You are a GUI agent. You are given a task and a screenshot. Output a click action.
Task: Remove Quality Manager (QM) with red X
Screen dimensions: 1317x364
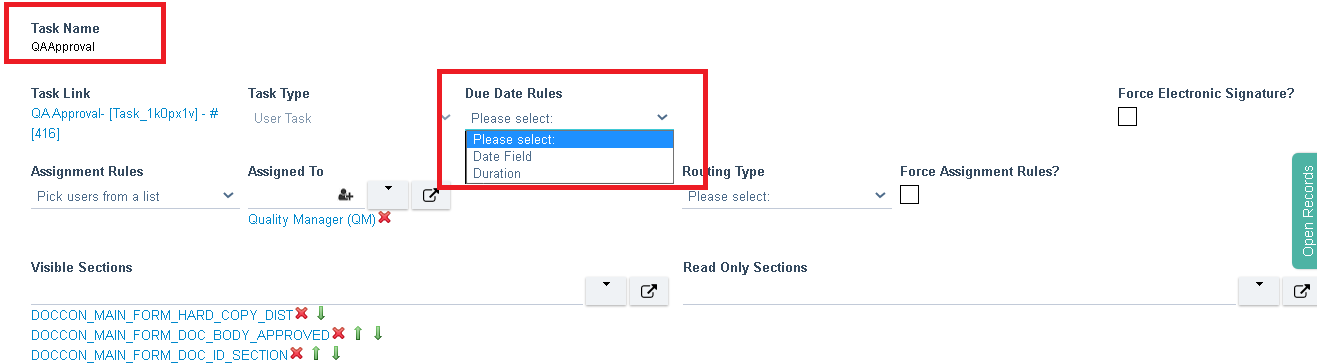384,218
